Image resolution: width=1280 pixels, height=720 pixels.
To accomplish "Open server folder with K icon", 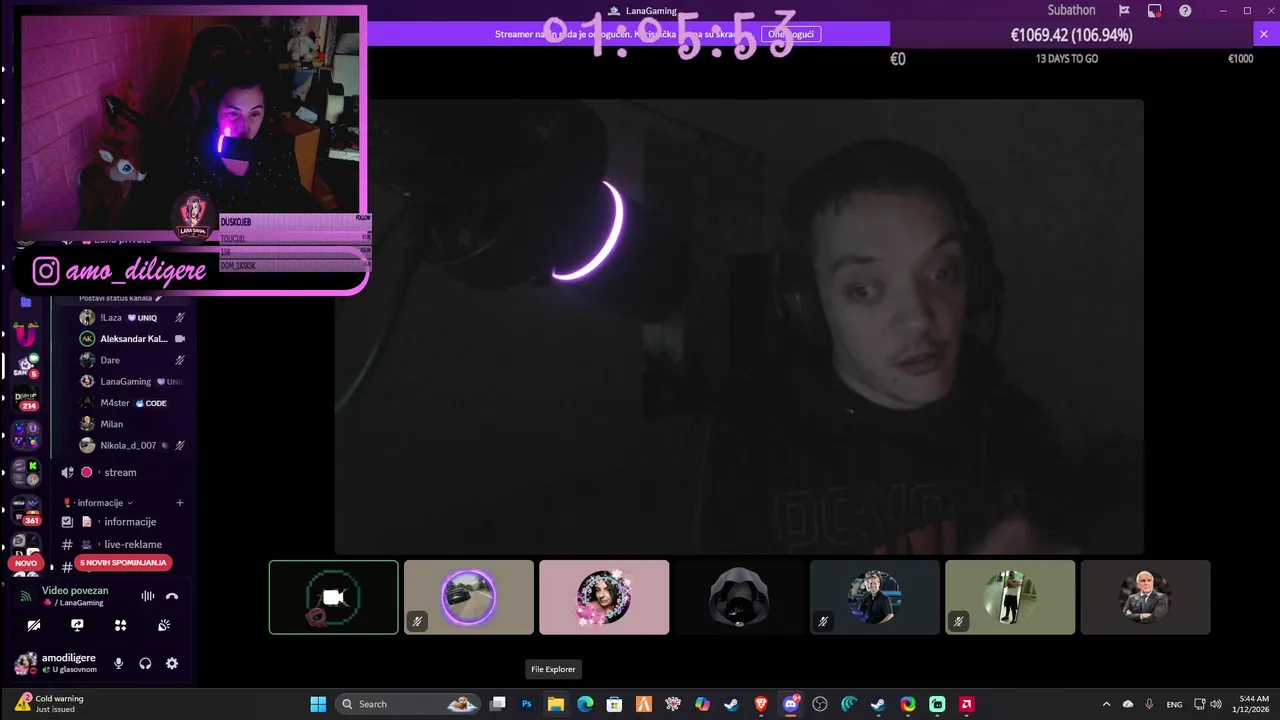I will pyautogui.click(x=26, y=472).
